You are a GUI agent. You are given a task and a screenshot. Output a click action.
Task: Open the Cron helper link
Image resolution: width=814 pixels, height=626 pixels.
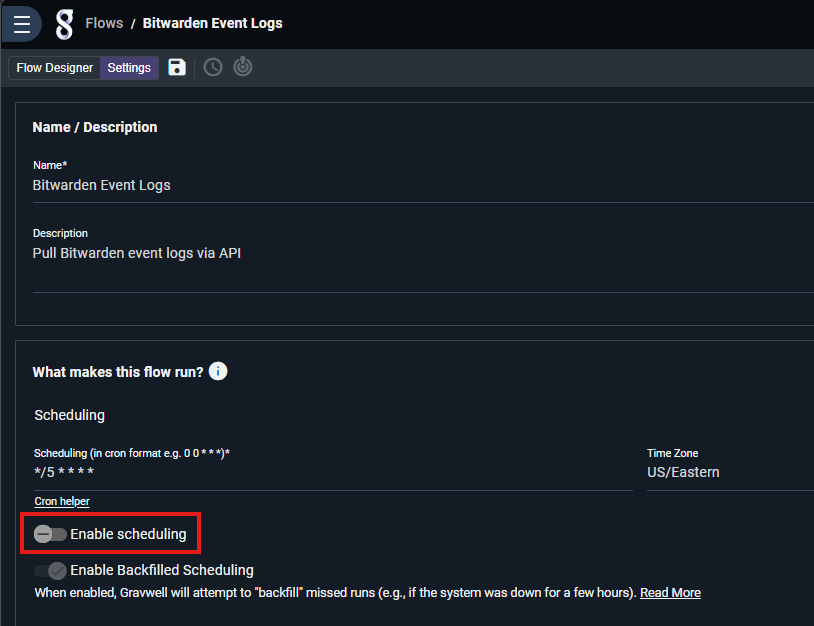point(62,501)
